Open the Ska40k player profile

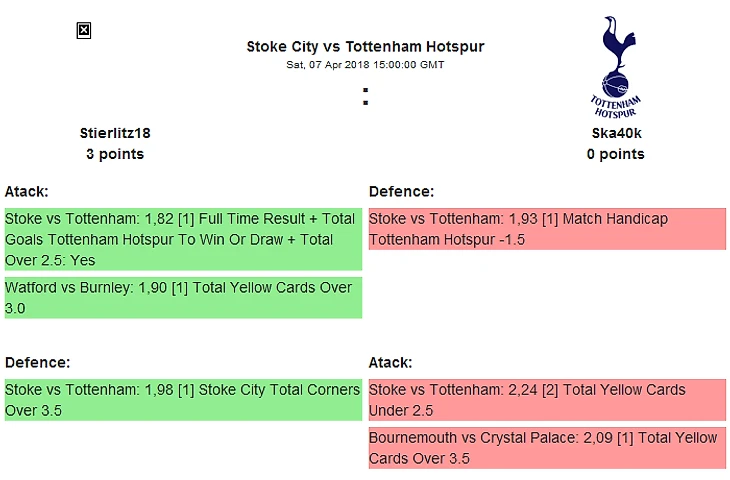[x=615, y=133]
